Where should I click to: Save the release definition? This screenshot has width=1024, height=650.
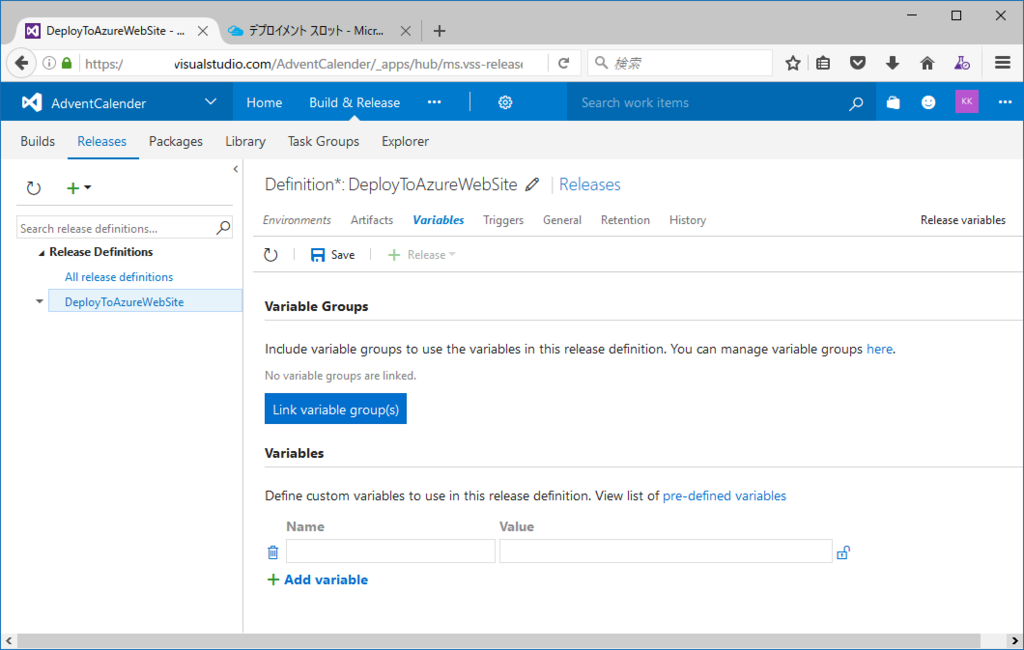pyautogui.click(x=333, y=255)
